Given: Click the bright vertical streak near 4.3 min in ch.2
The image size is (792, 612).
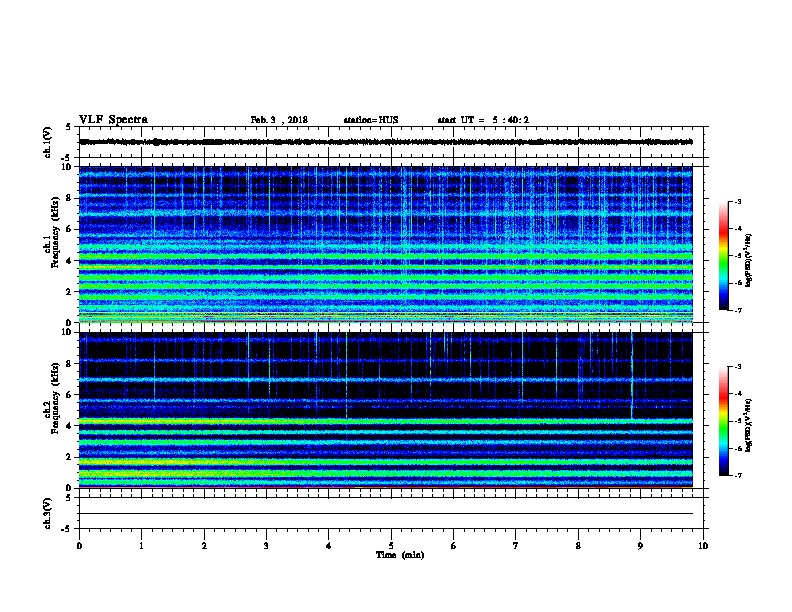Looking at the screenshot, I should [346, 376].
